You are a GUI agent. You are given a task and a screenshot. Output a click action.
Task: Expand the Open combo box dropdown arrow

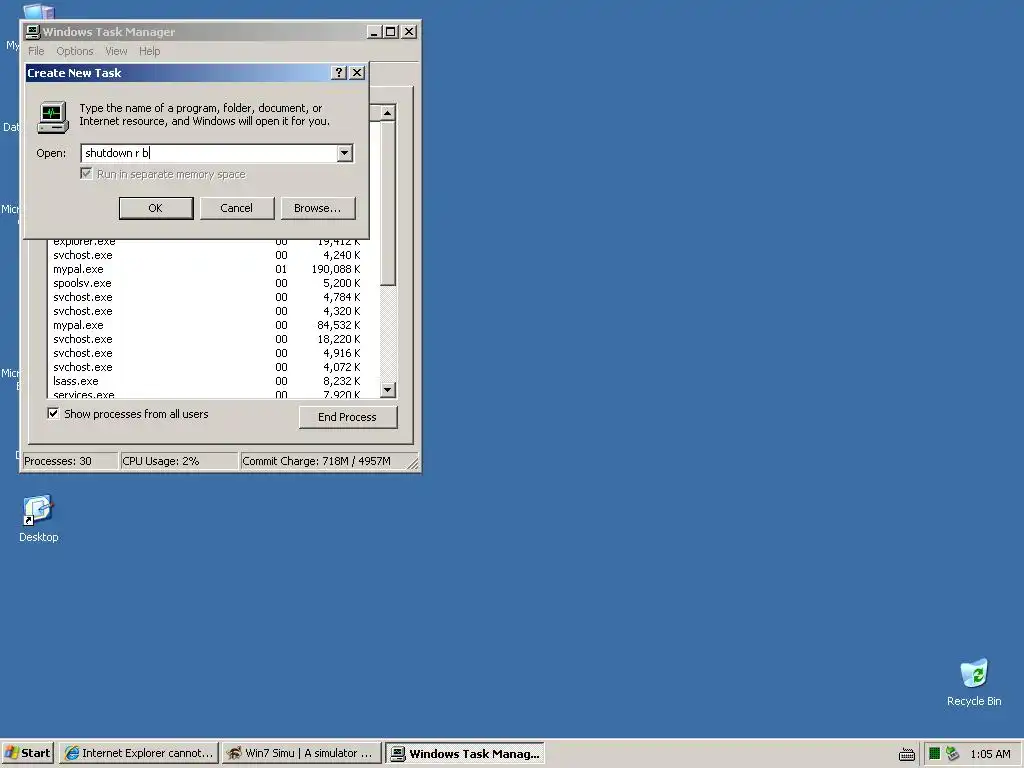point(345,153)
